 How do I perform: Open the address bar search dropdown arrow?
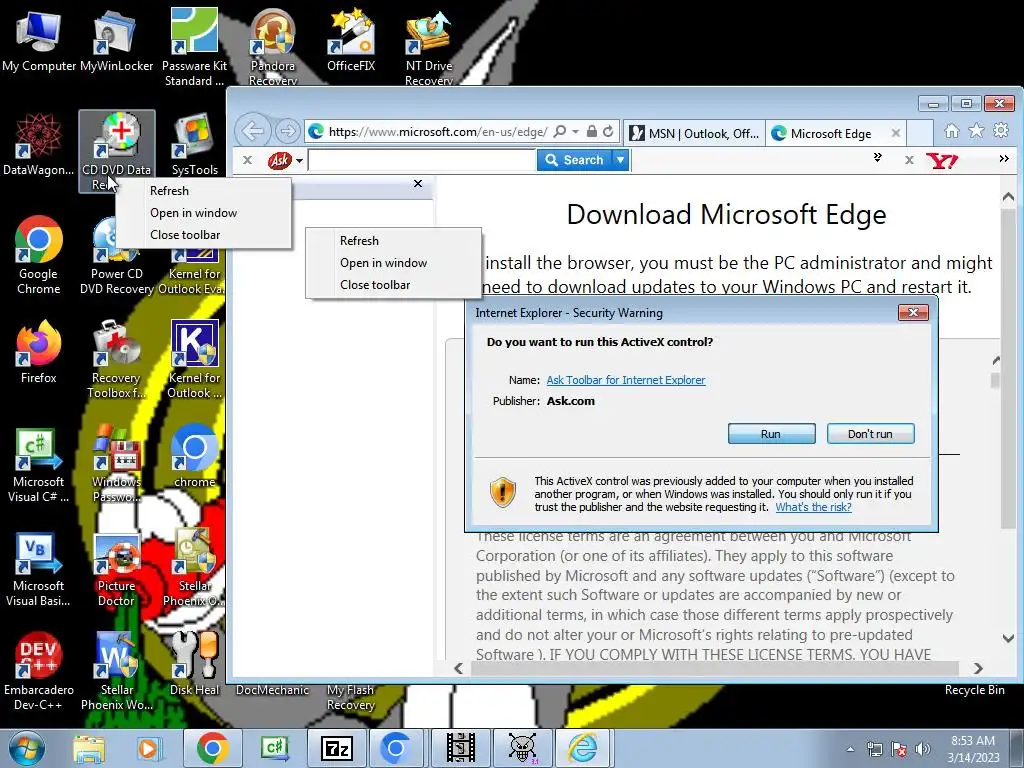(575, 131)
